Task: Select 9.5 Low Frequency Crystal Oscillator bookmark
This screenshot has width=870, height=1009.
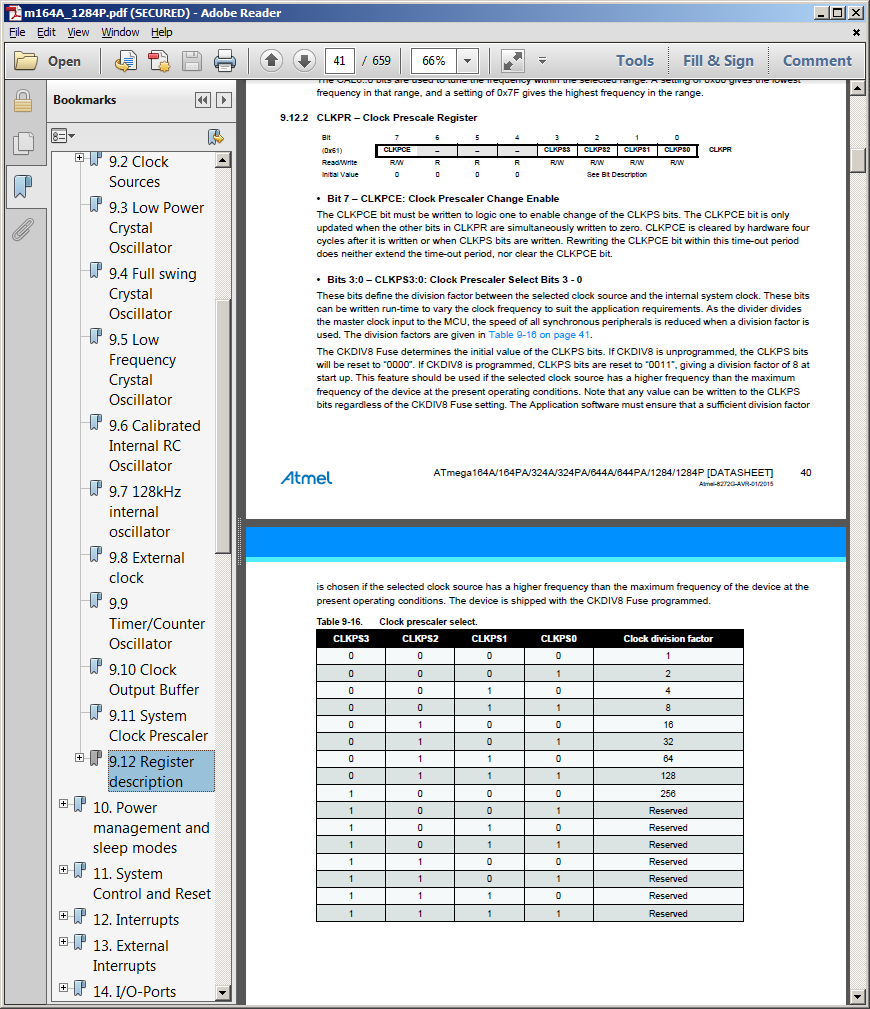Action: click(142, 369)
